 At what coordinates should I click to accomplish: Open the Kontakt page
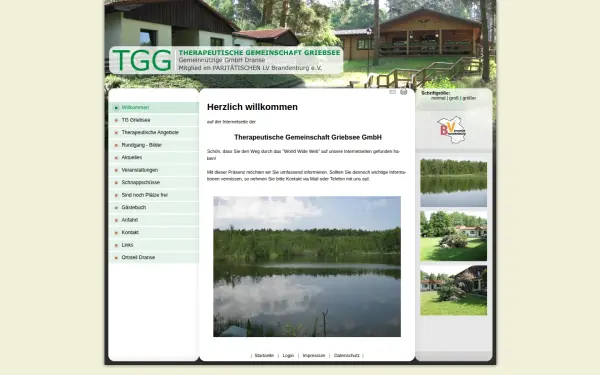pos(153,232)
